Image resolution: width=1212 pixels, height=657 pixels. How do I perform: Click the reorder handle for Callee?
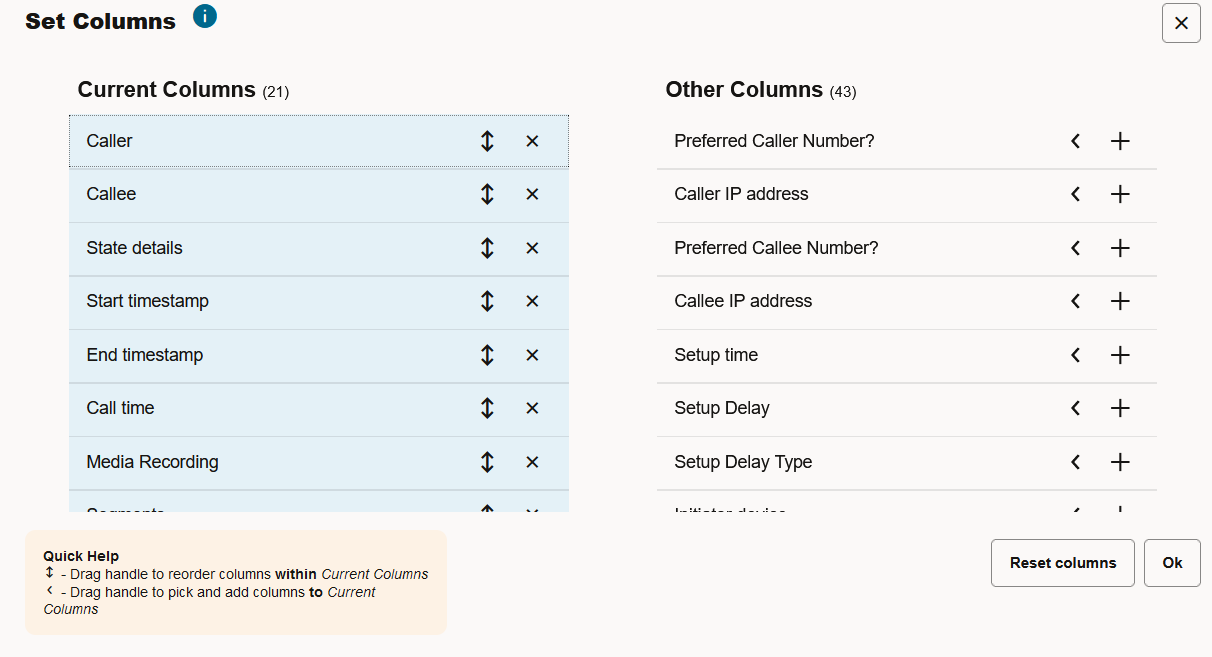487,194
